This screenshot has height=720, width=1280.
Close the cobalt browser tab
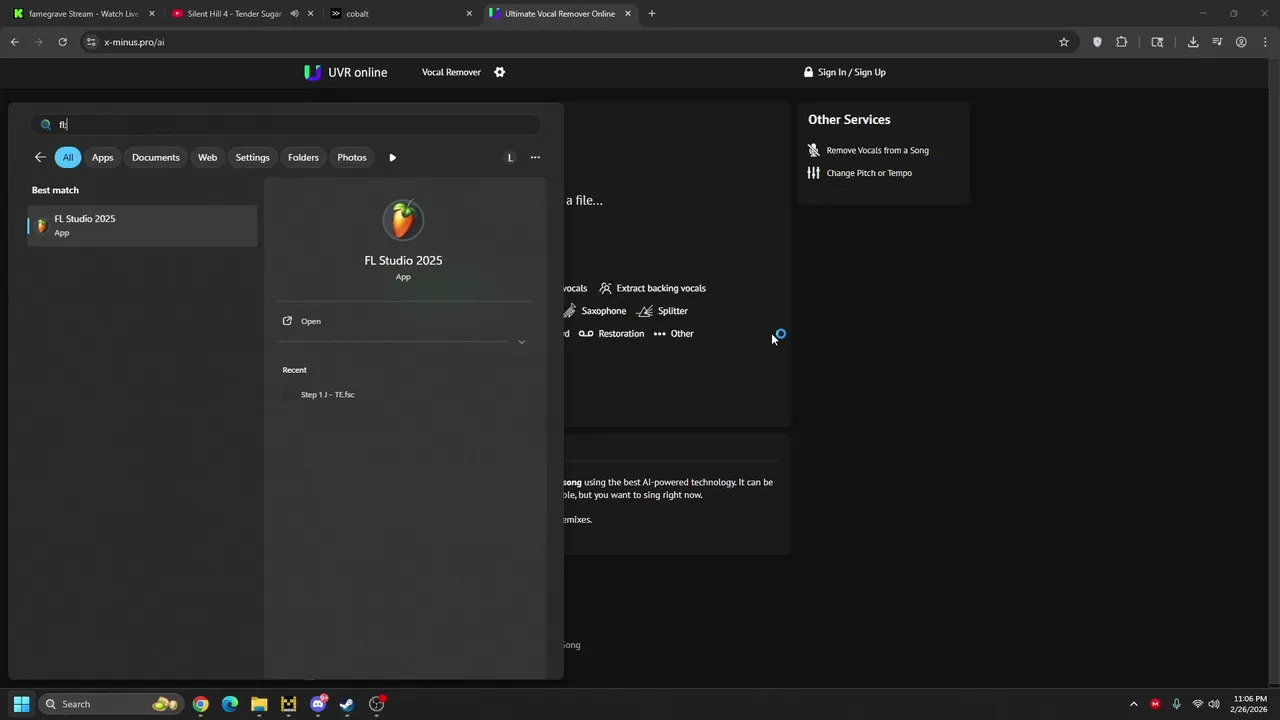point(469,14)
